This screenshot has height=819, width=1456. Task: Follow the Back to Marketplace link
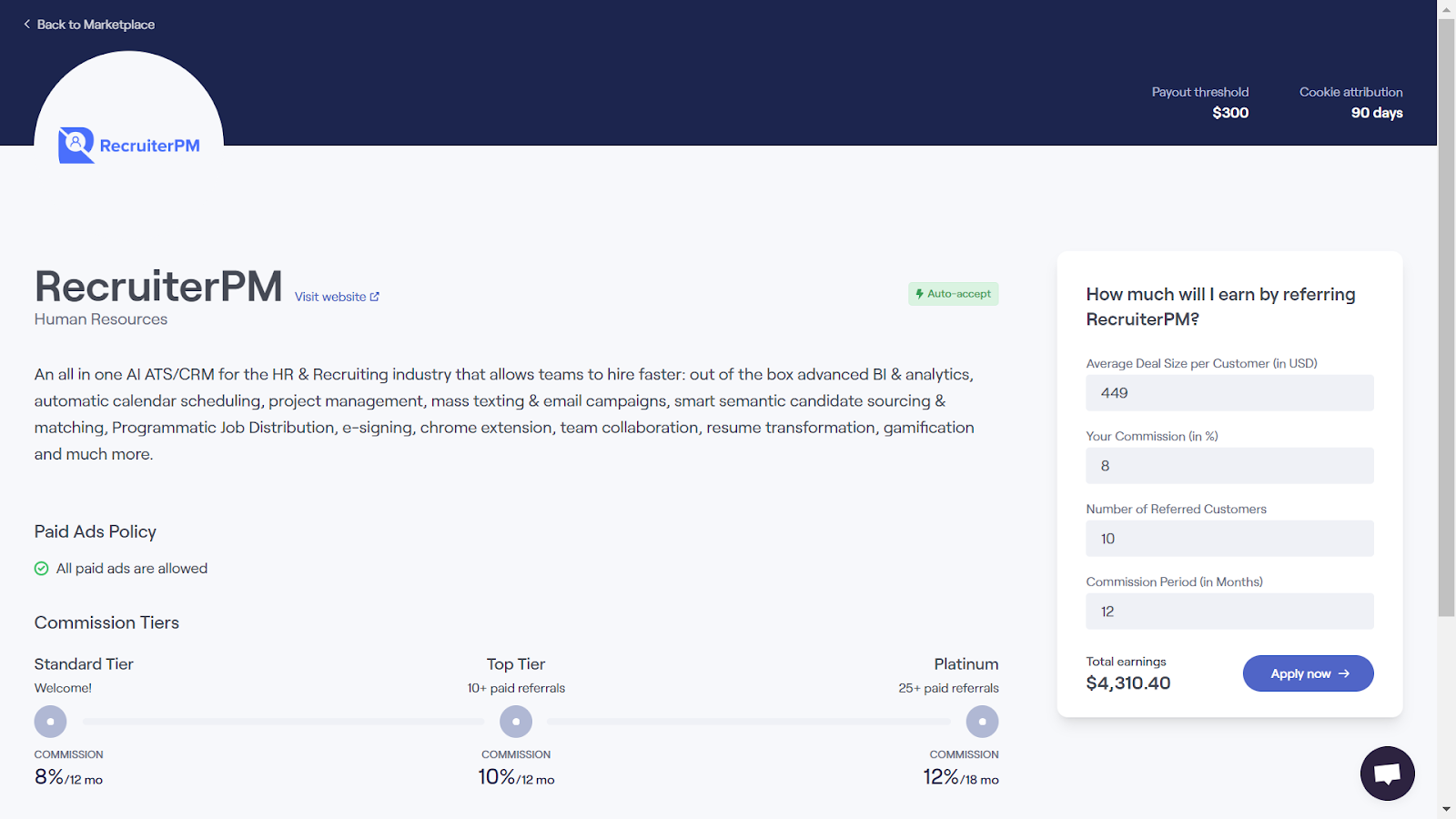point(95,24)
